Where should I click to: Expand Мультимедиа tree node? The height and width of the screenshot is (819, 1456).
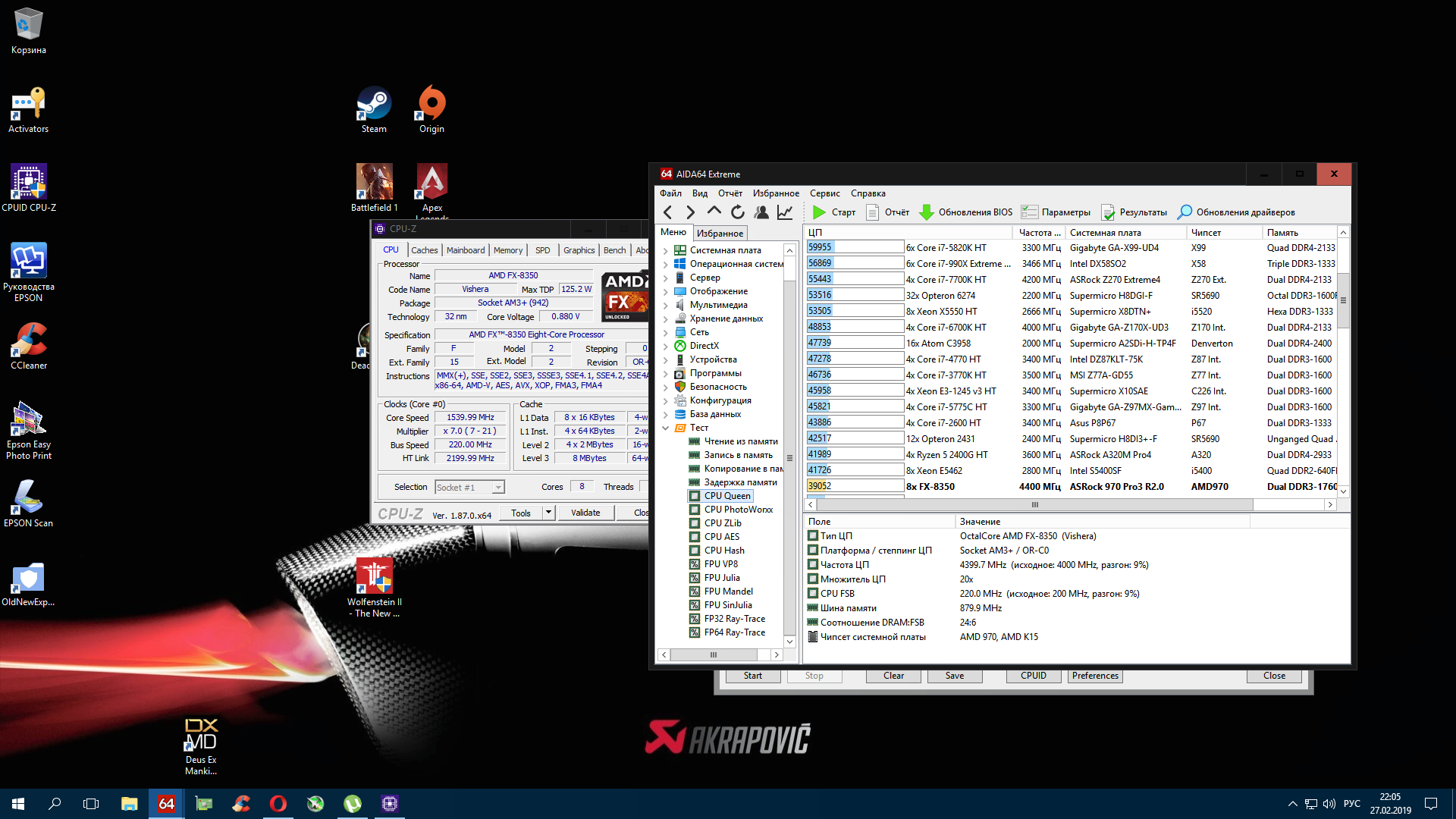(x=666, y=305)
